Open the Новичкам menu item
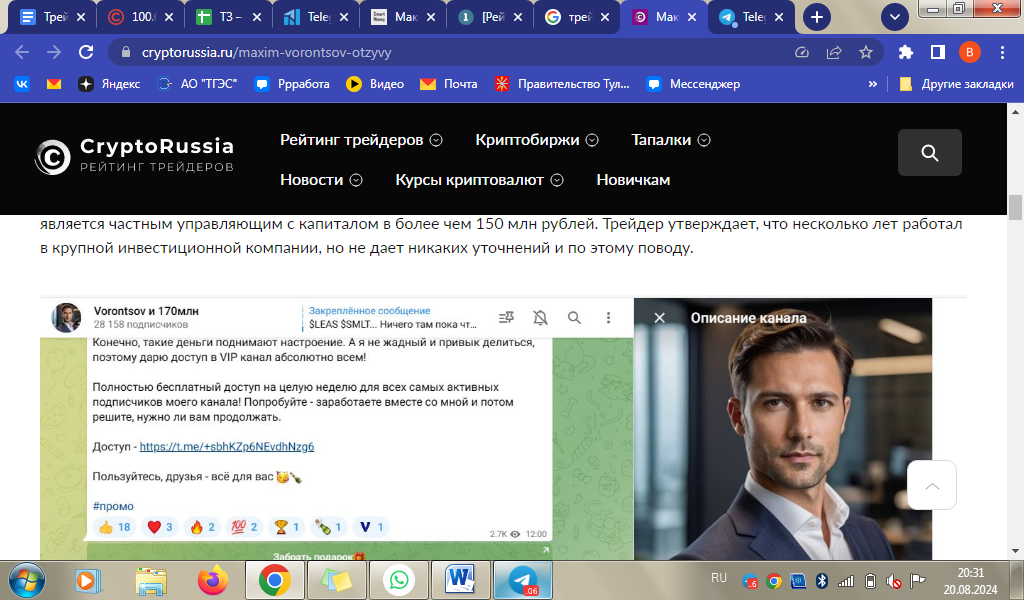Image resolution: width=1024 pixels, height=600 pixels. click(x=633, y=180)
